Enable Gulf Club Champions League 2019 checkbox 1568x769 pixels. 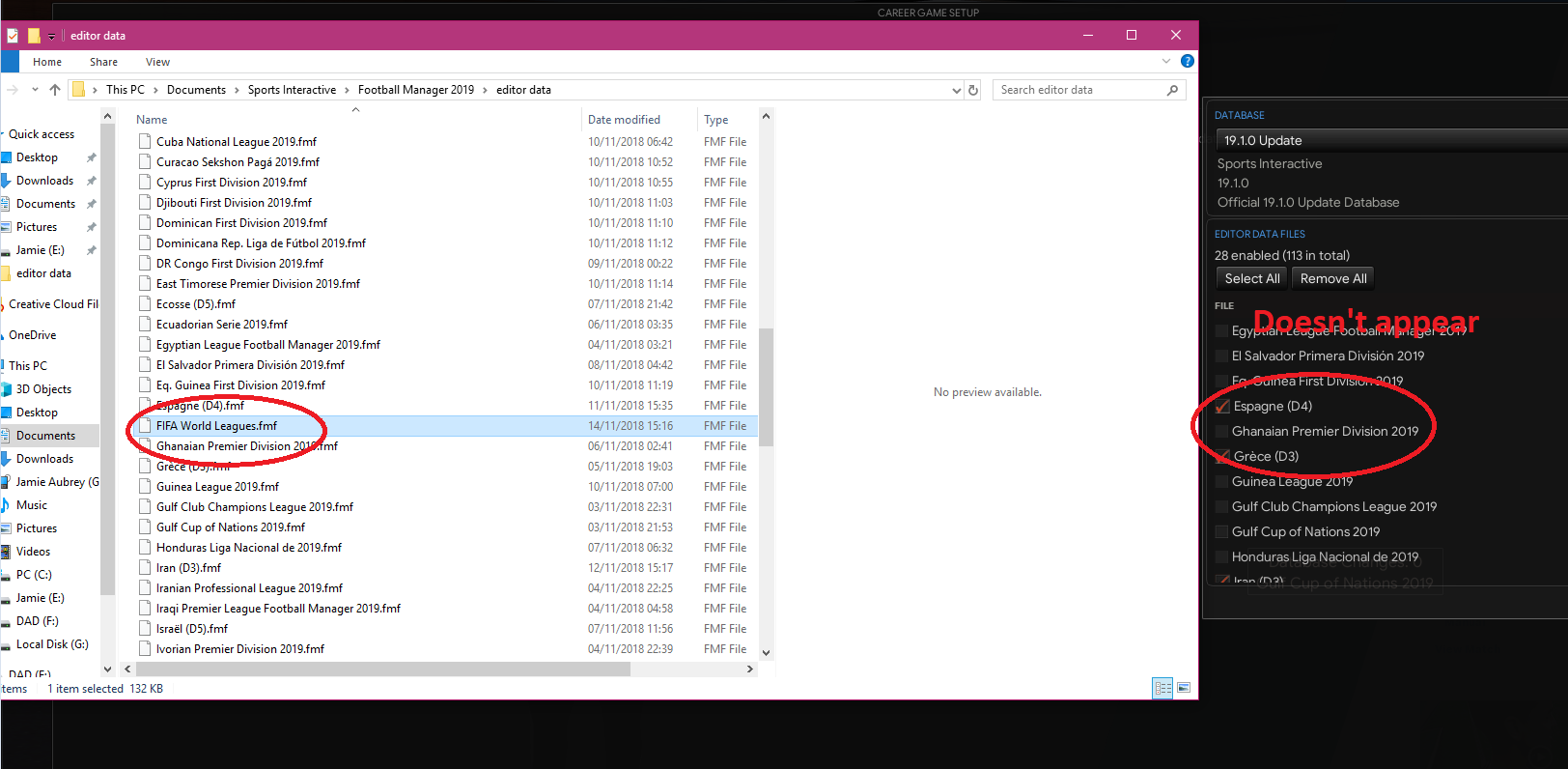[1222, 507]
